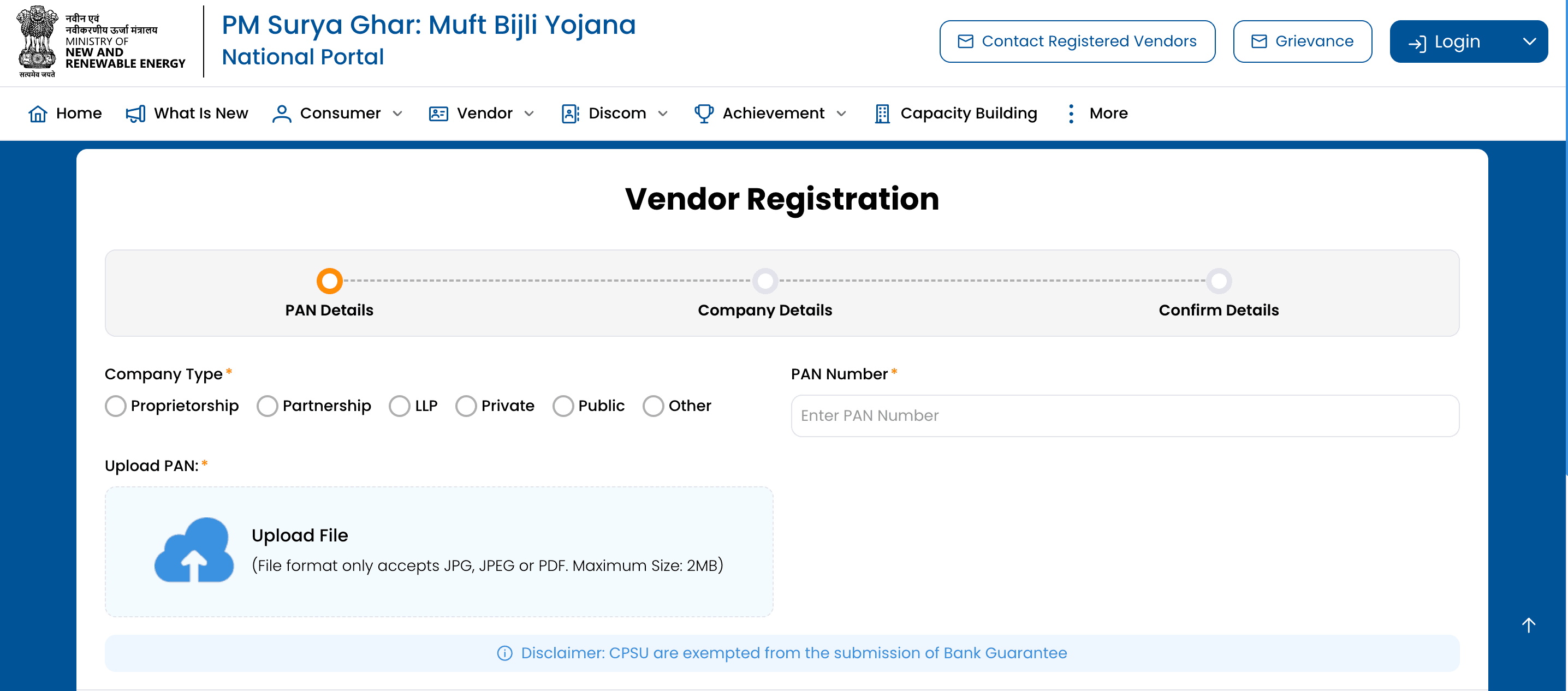Click the Home house icon
The height and width of the screenshot is (691, 1568).
38,114
